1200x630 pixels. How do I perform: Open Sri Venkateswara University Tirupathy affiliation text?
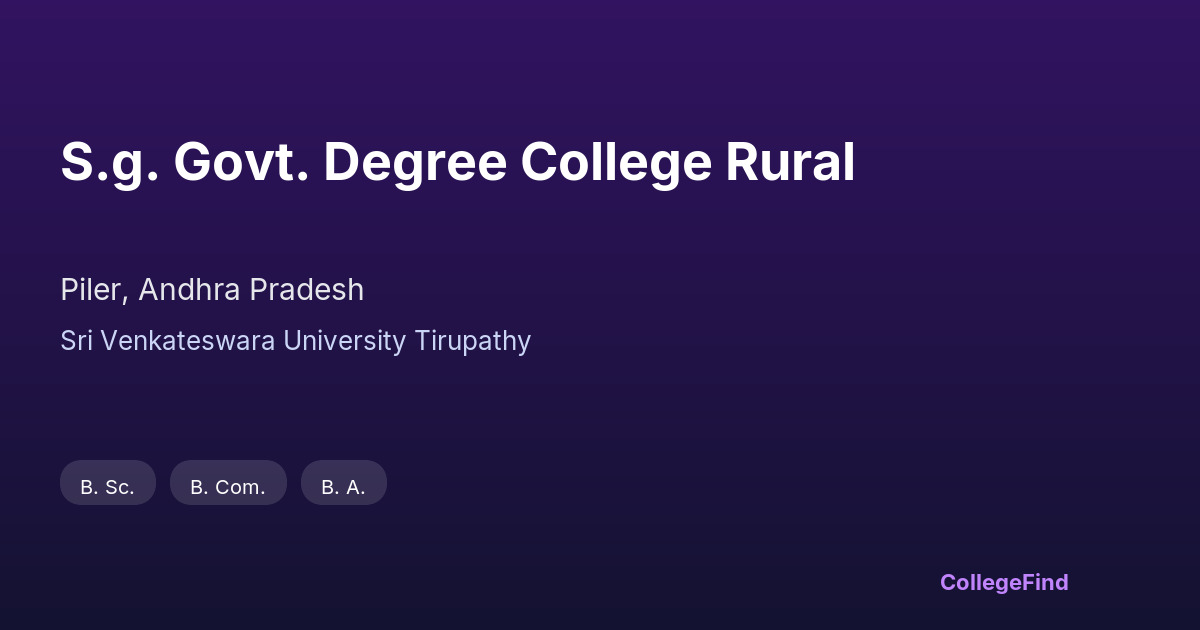[x=295, y=341]
